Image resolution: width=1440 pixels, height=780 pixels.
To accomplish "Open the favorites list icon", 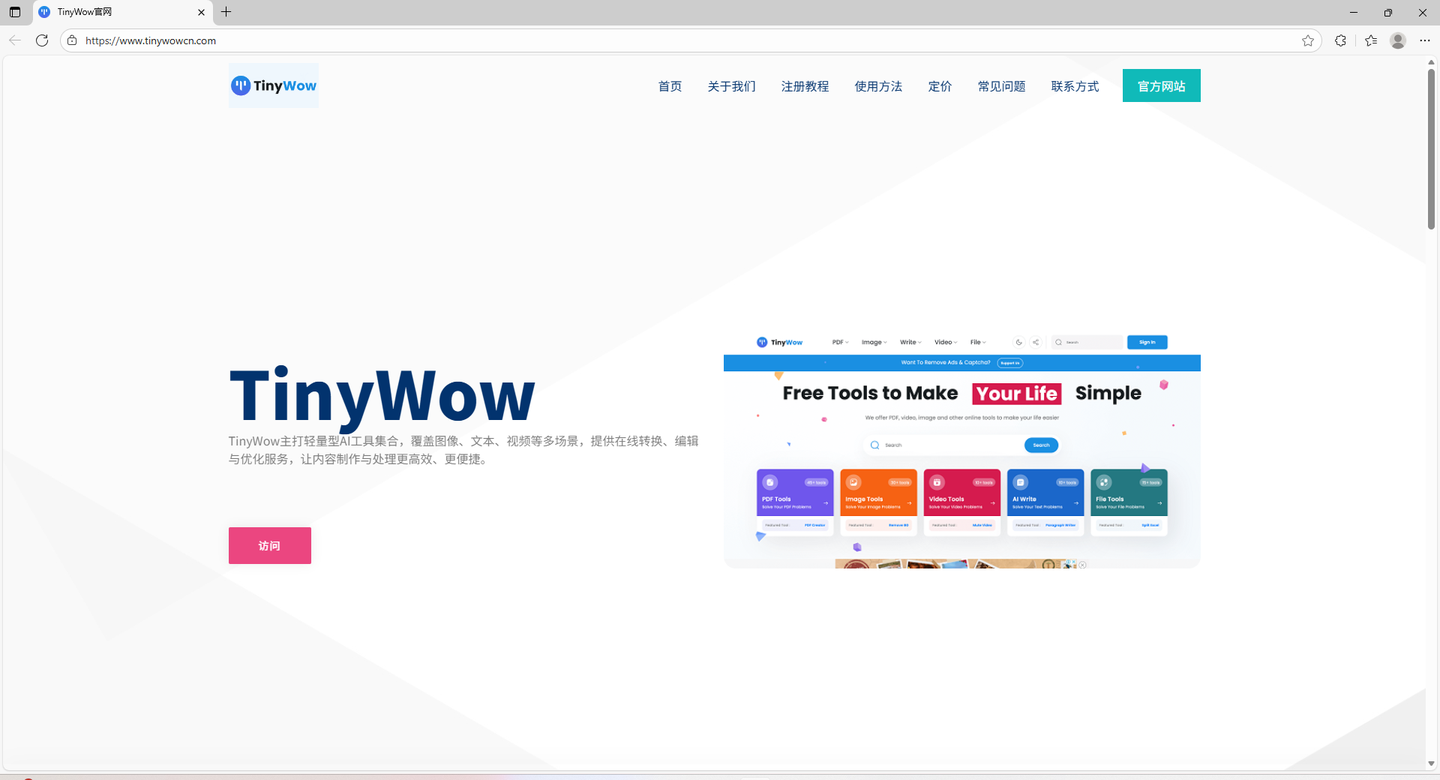I will click(x=1370, y=41).
